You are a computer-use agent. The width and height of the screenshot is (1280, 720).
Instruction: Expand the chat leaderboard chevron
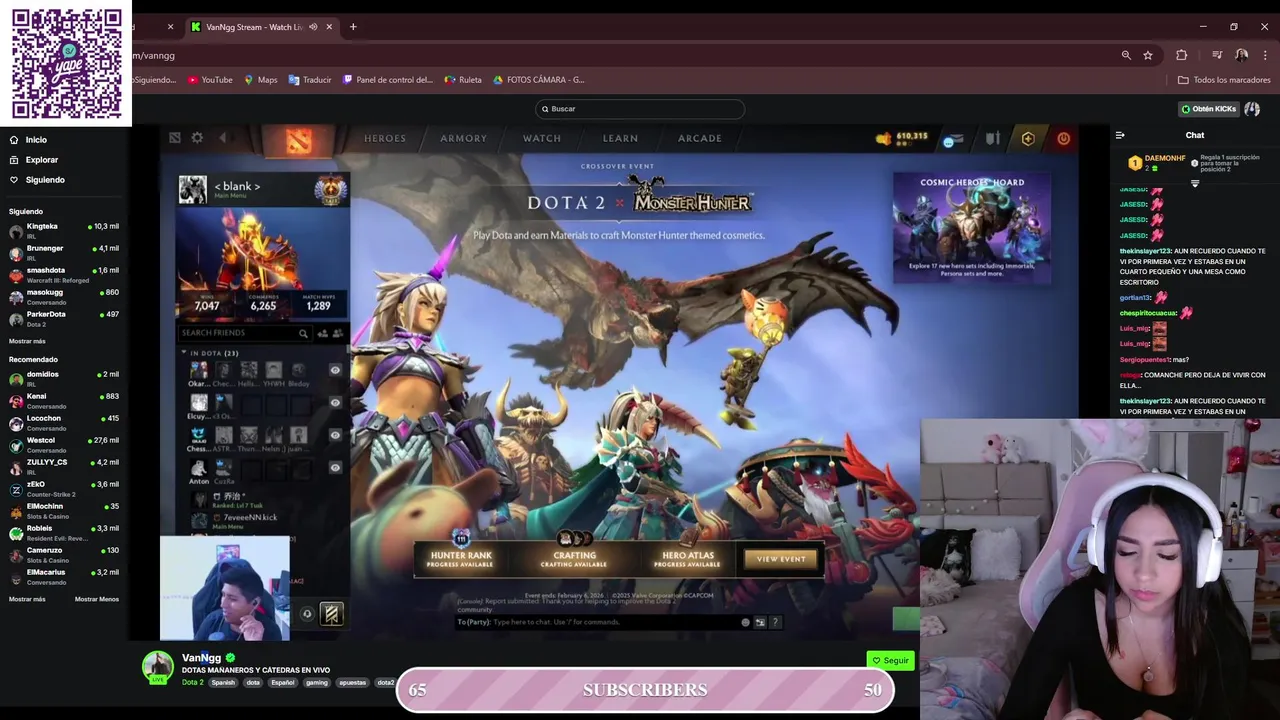(1195, 184)
